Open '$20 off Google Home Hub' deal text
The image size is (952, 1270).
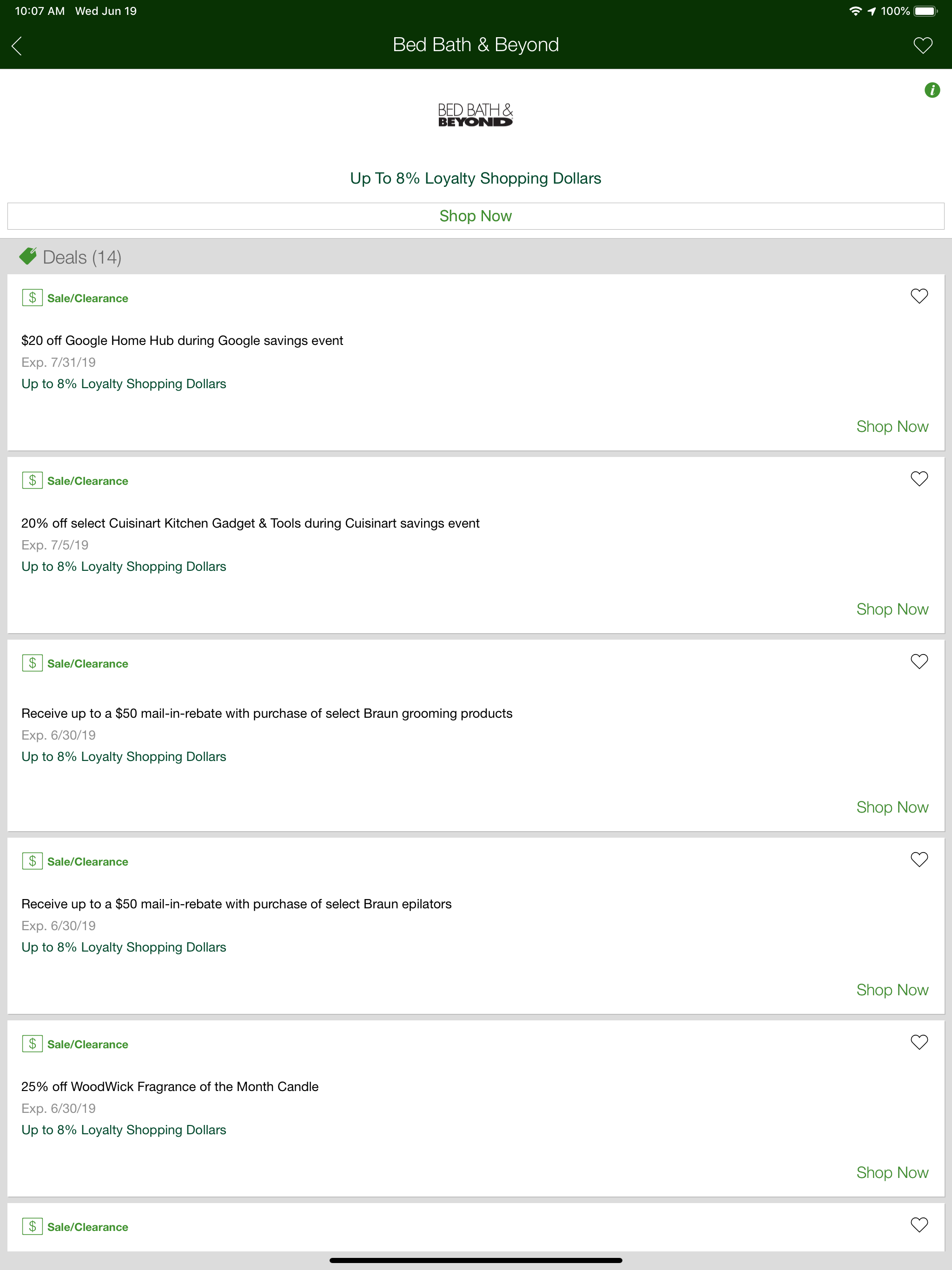click(182, 340)
